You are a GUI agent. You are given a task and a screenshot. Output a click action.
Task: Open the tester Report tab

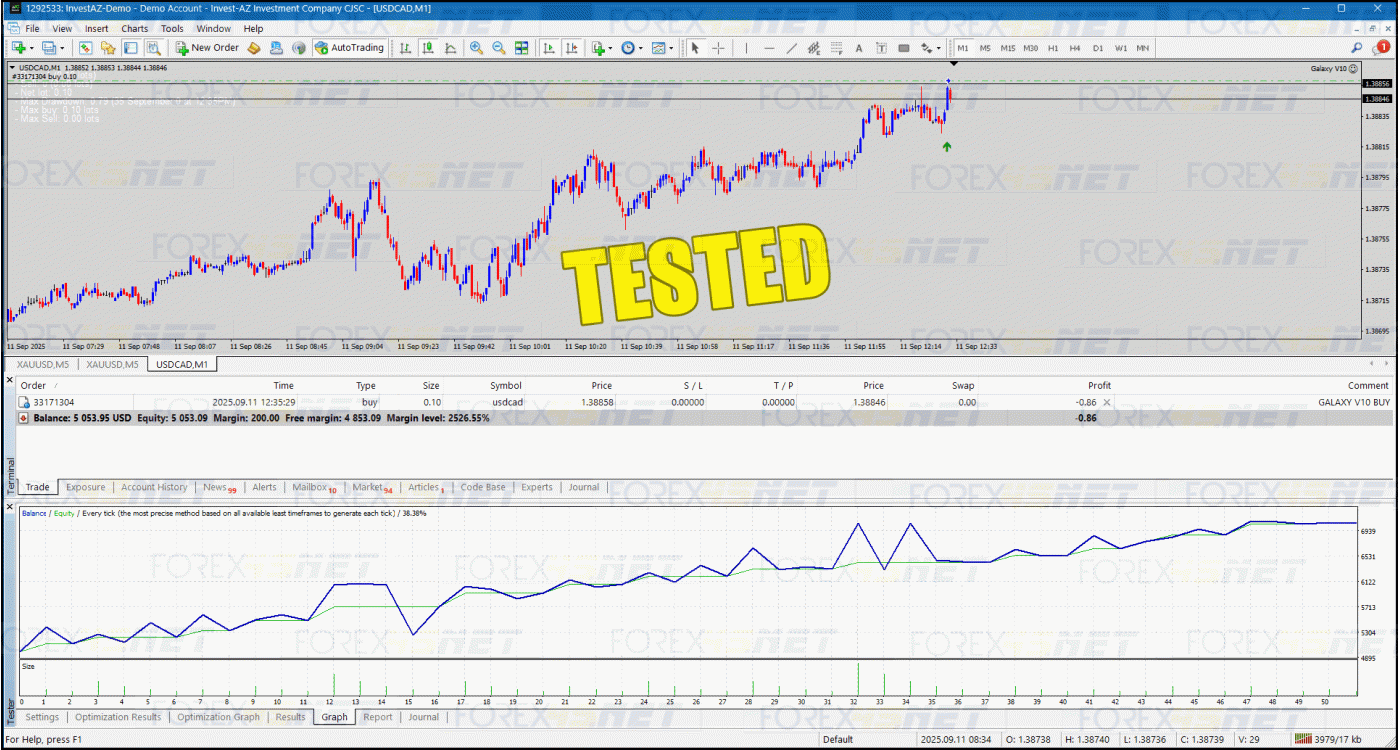click(378, 717)
